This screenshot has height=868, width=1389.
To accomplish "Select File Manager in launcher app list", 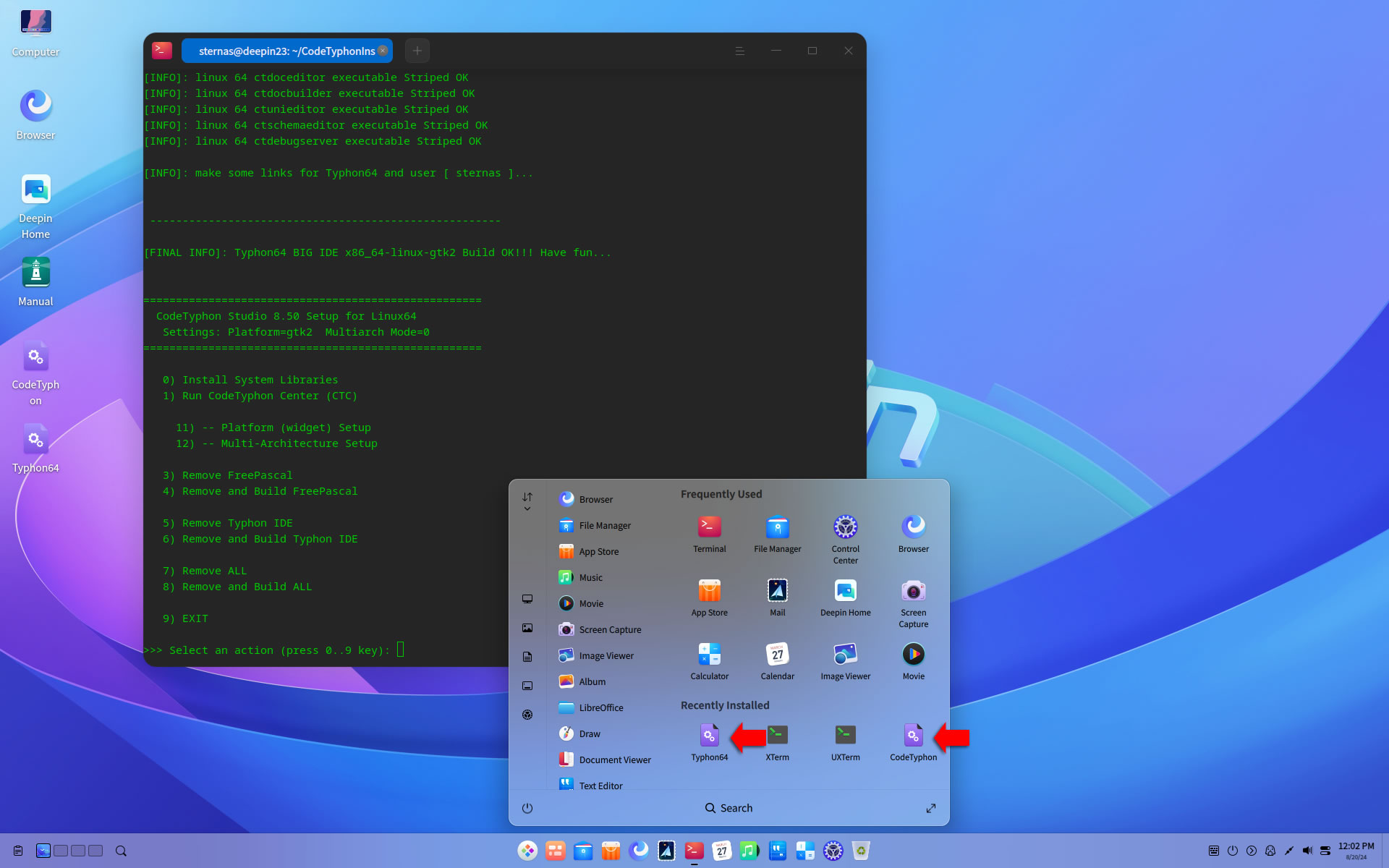I will pyautogui.click(x=608, y=525).
